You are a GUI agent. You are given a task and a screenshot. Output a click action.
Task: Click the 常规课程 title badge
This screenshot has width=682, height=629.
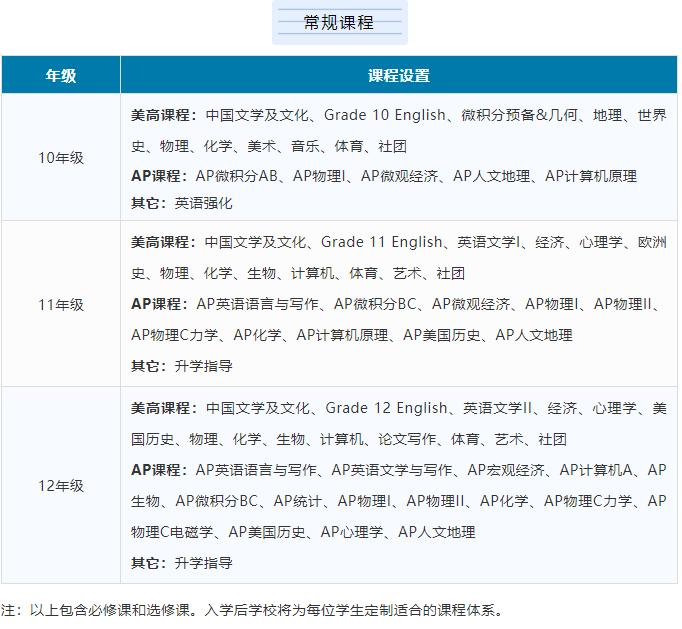point(339,22)
